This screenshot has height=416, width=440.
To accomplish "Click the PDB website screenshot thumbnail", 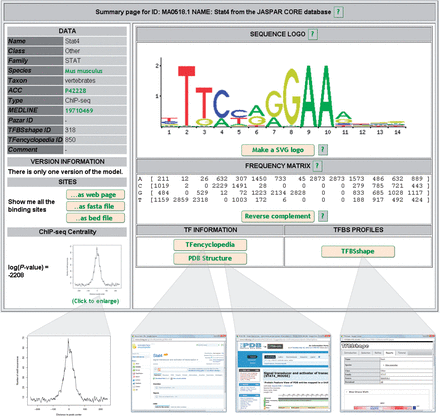I will click(283, 373).
